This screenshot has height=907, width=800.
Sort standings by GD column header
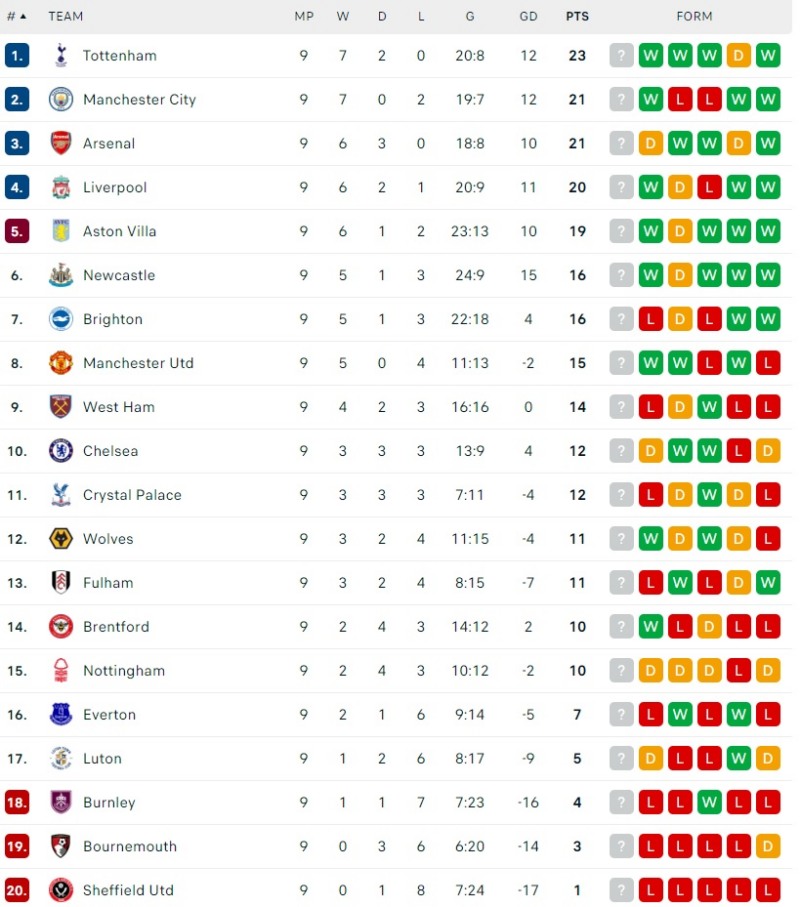click(x=528, y=16)
